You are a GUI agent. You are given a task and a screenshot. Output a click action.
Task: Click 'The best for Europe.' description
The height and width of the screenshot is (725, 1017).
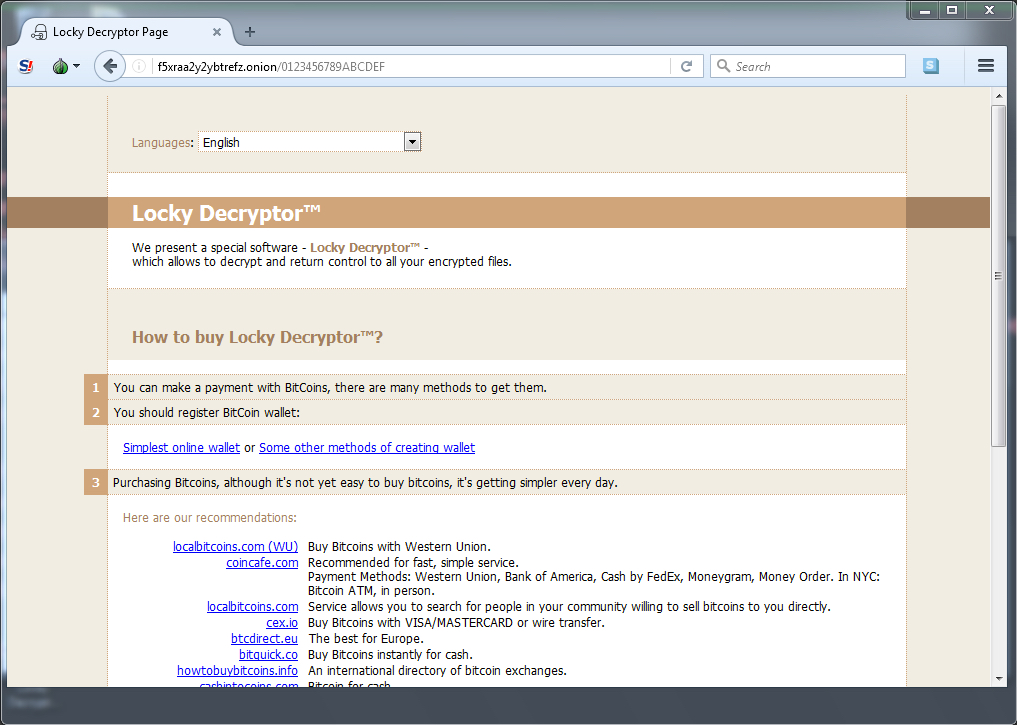tap(366, 639)
